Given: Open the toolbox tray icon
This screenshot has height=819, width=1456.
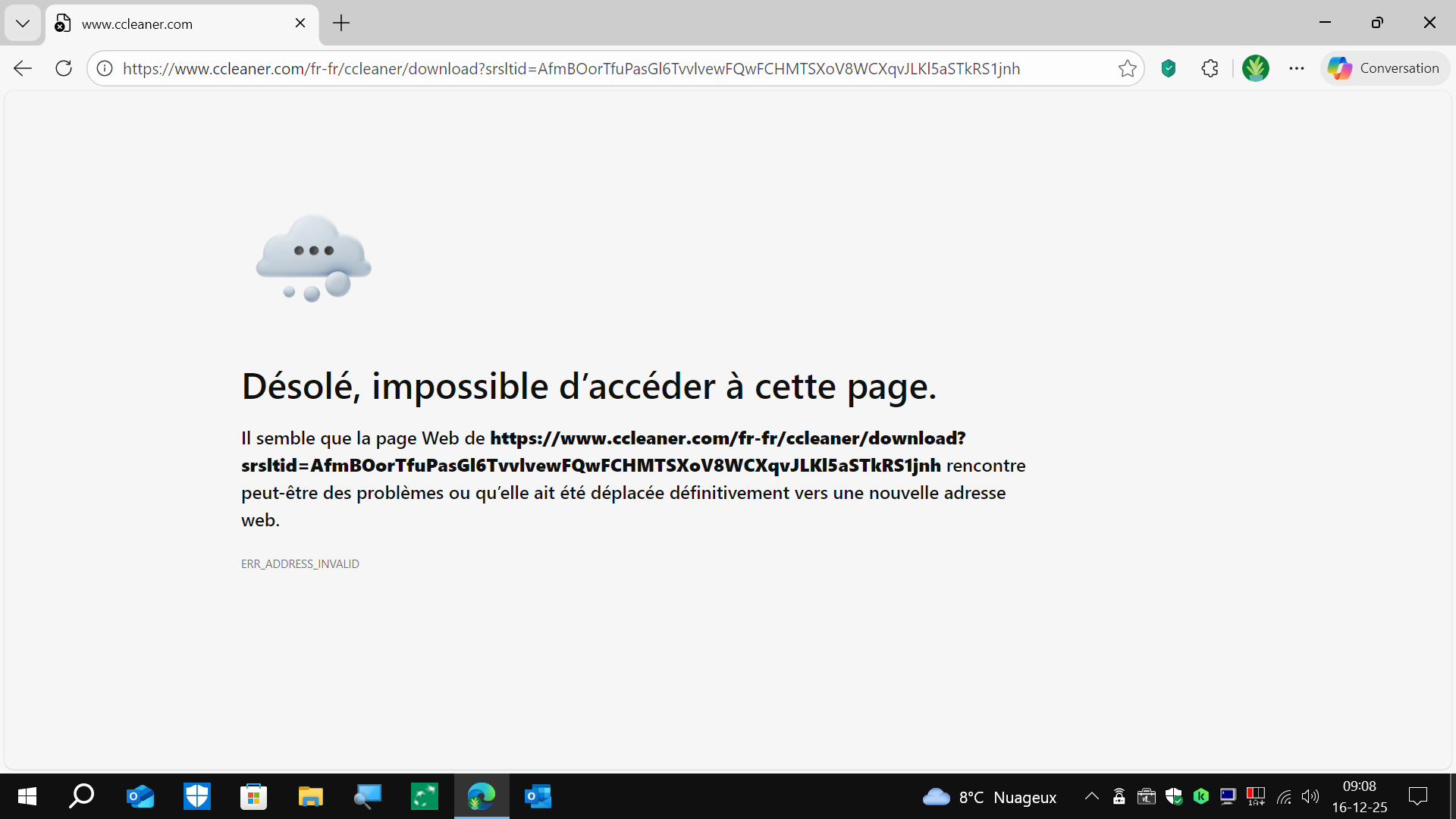Looking at the screenshot, I should (1147, 796).
